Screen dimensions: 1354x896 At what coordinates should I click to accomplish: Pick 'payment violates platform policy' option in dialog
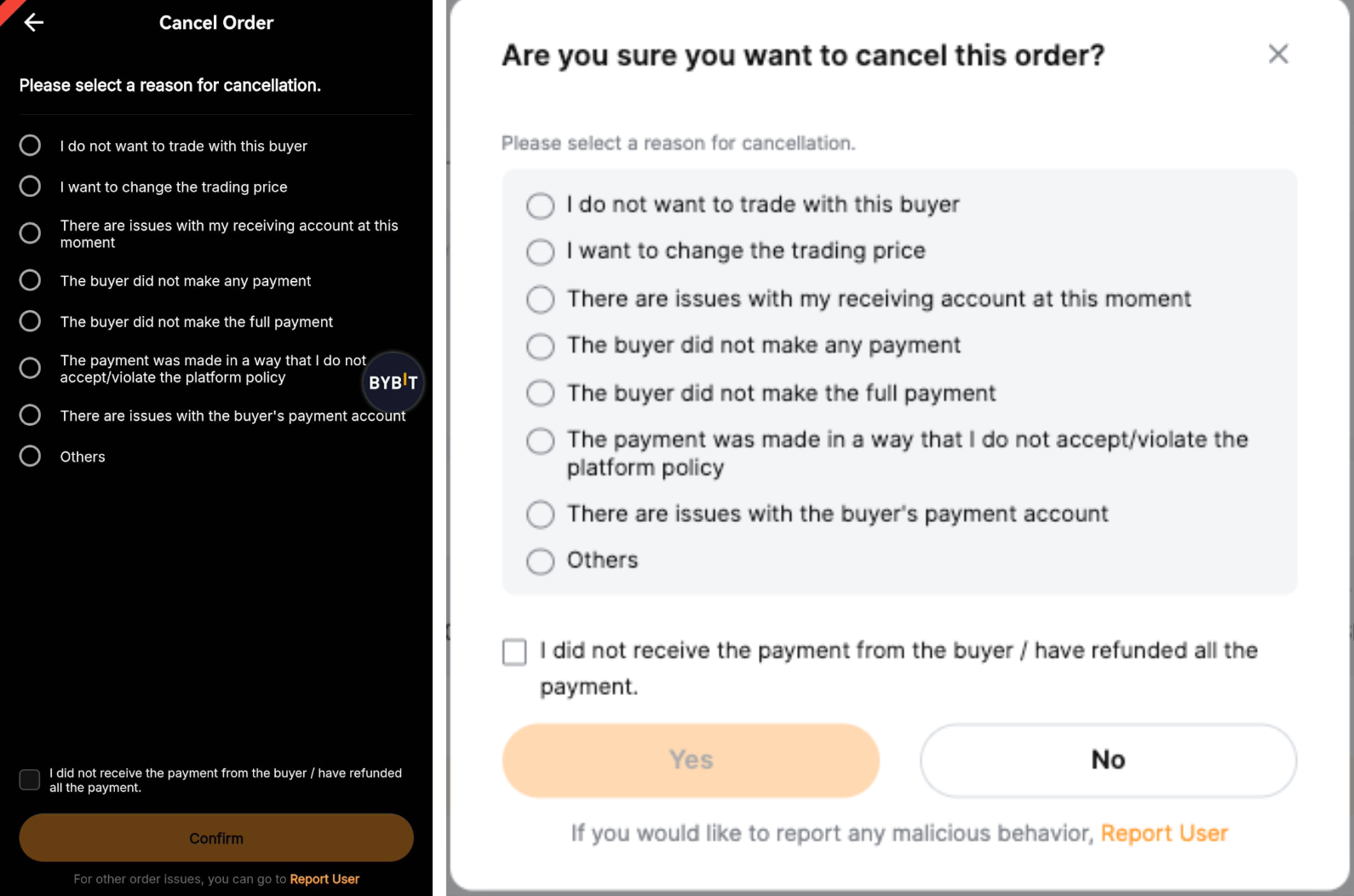click(x=540, y=441)
